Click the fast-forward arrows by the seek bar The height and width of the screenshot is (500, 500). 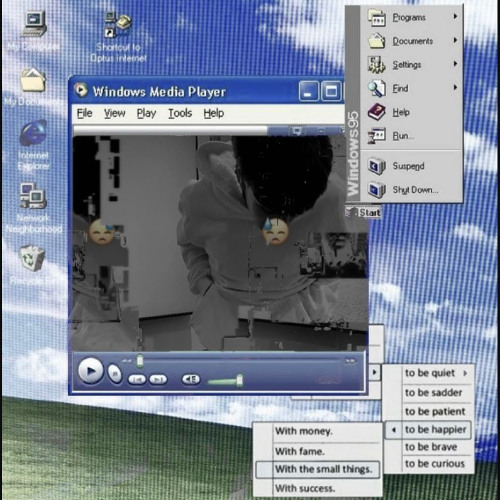350,361
